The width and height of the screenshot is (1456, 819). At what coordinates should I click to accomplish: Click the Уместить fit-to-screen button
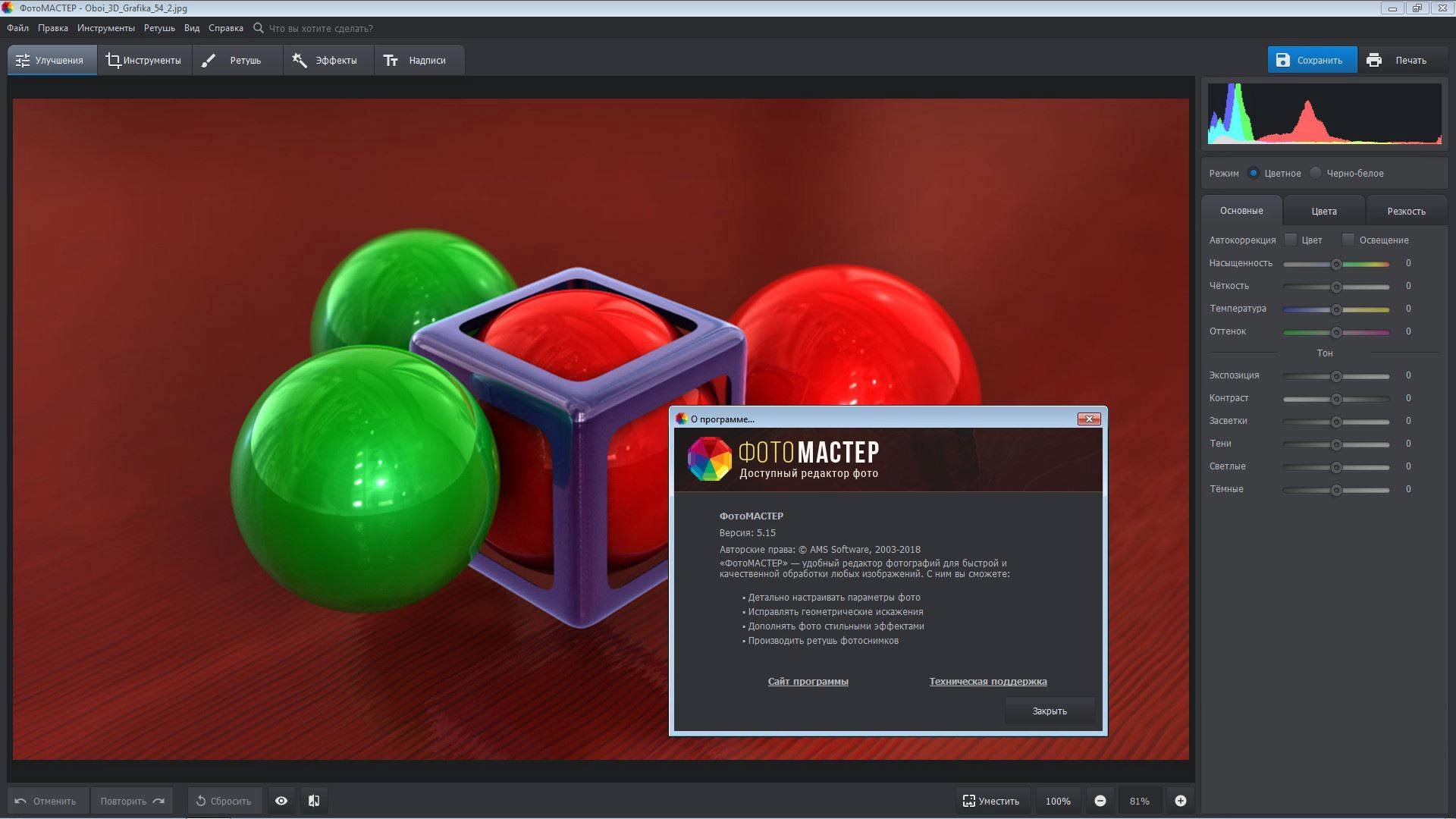[992, 801]
